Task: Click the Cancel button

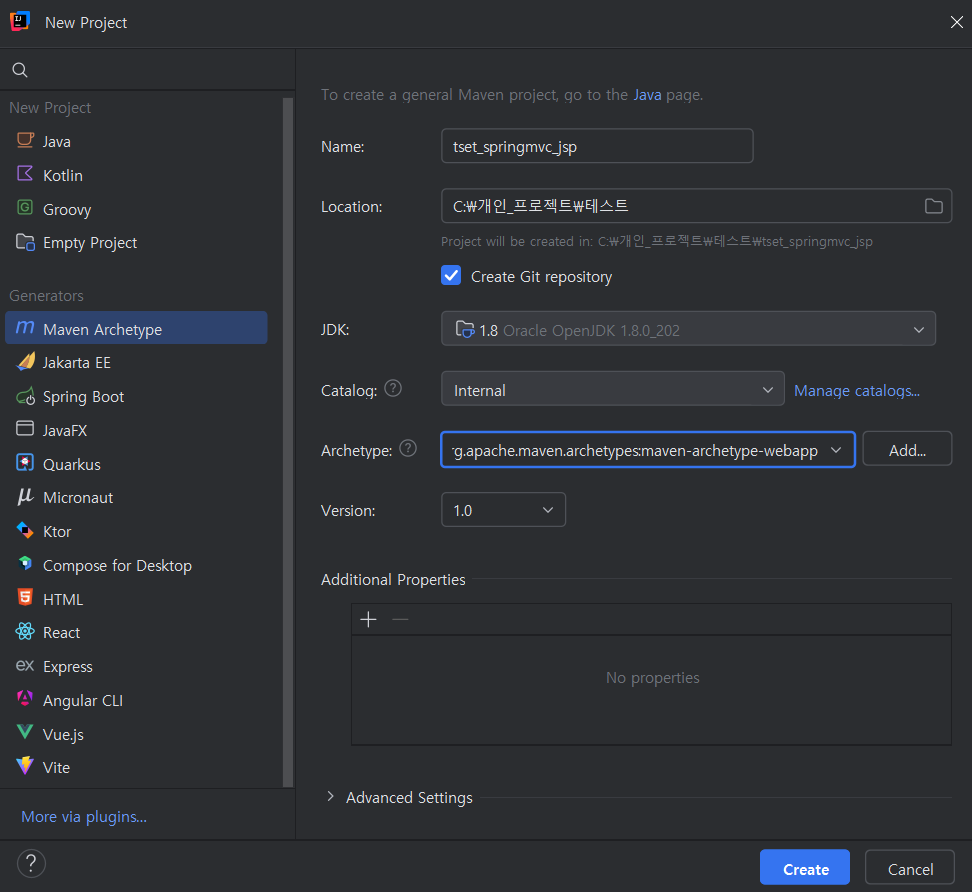Action: click(x=909, y=868)
